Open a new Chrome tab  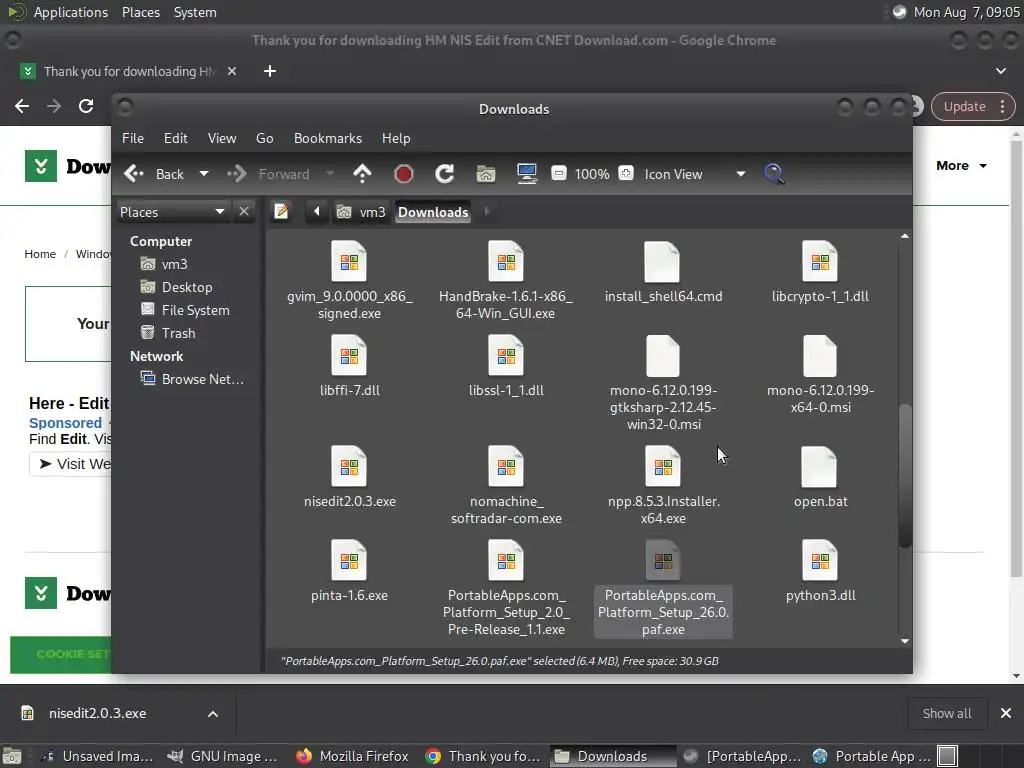coord(270,71)
